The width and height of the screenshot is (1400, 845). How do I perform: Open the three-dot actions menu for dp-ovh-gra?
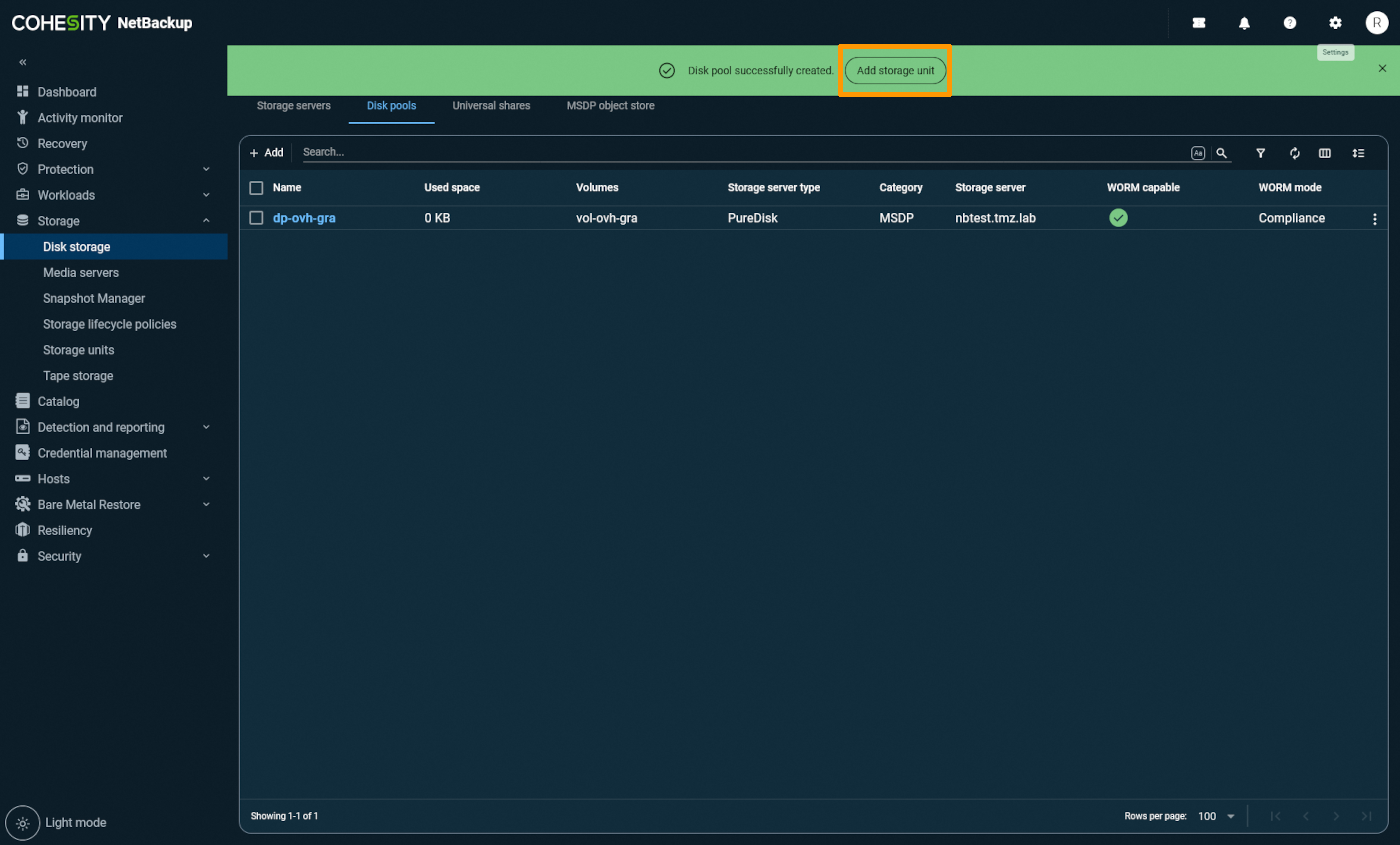(x=1374, y=219)
